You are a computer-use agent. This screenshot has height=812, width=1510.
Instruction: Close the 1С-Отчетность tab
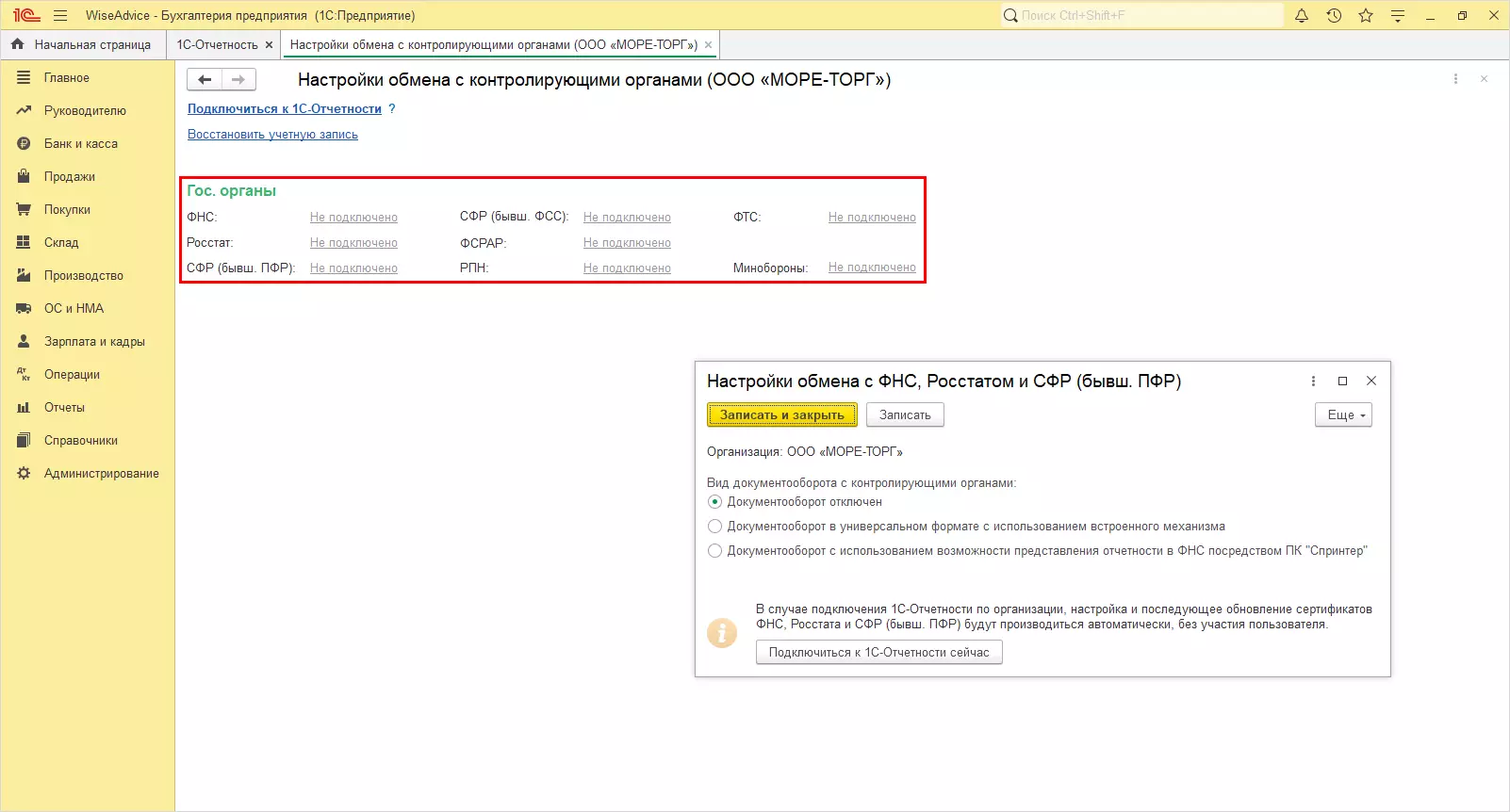click(269, 44)
